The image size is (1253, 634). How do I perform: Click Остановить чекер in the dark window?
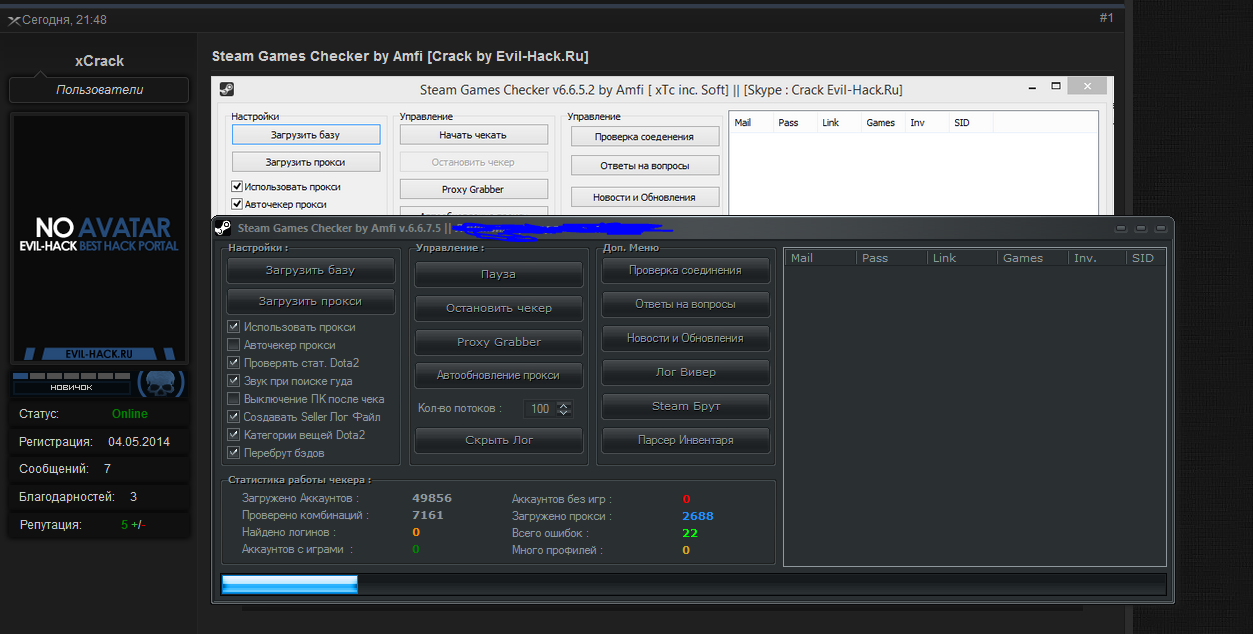click(498, 308)
